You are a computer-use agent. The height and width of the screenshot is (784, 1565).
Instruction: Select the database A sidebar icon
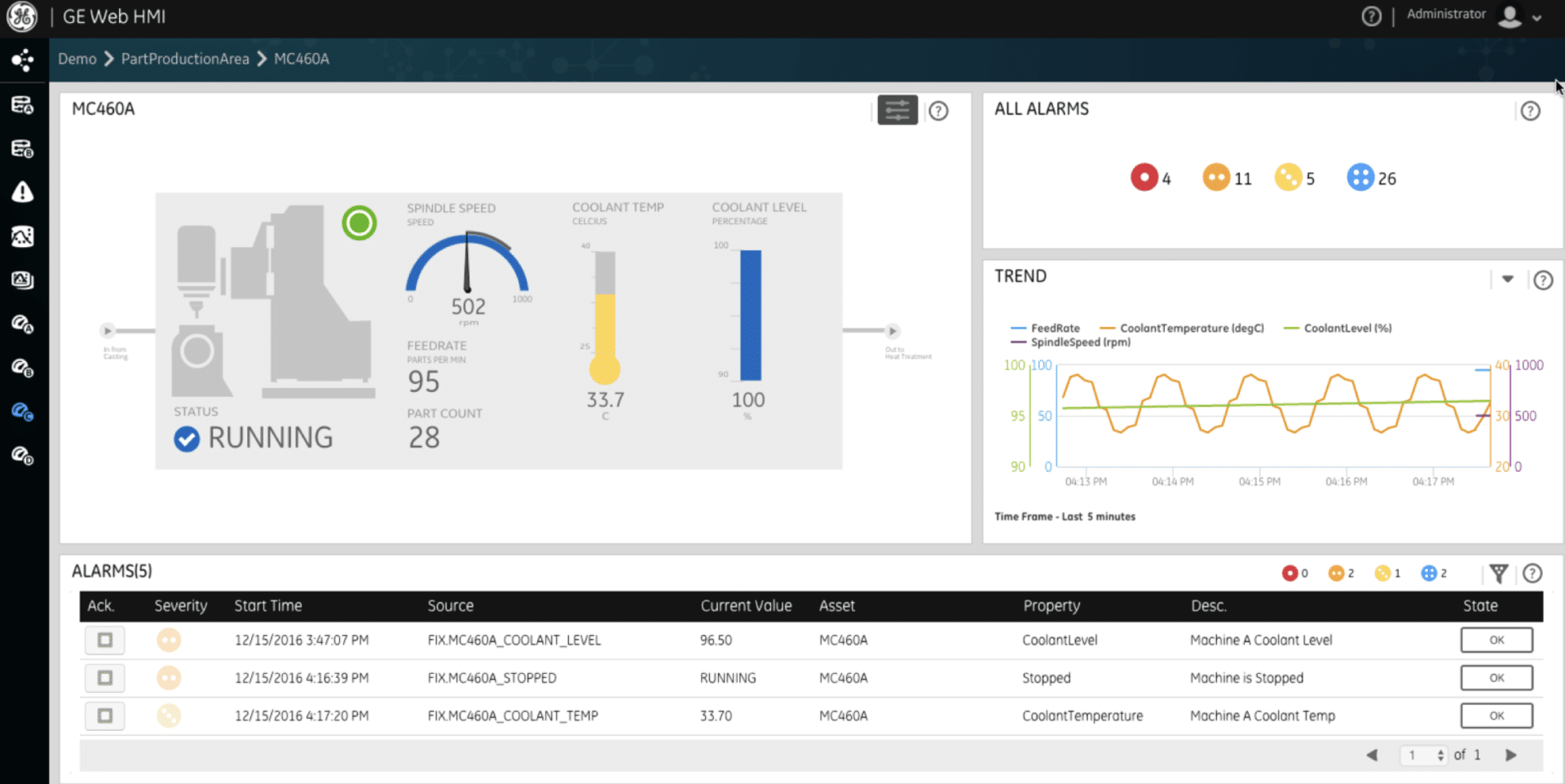click(23, 105)
